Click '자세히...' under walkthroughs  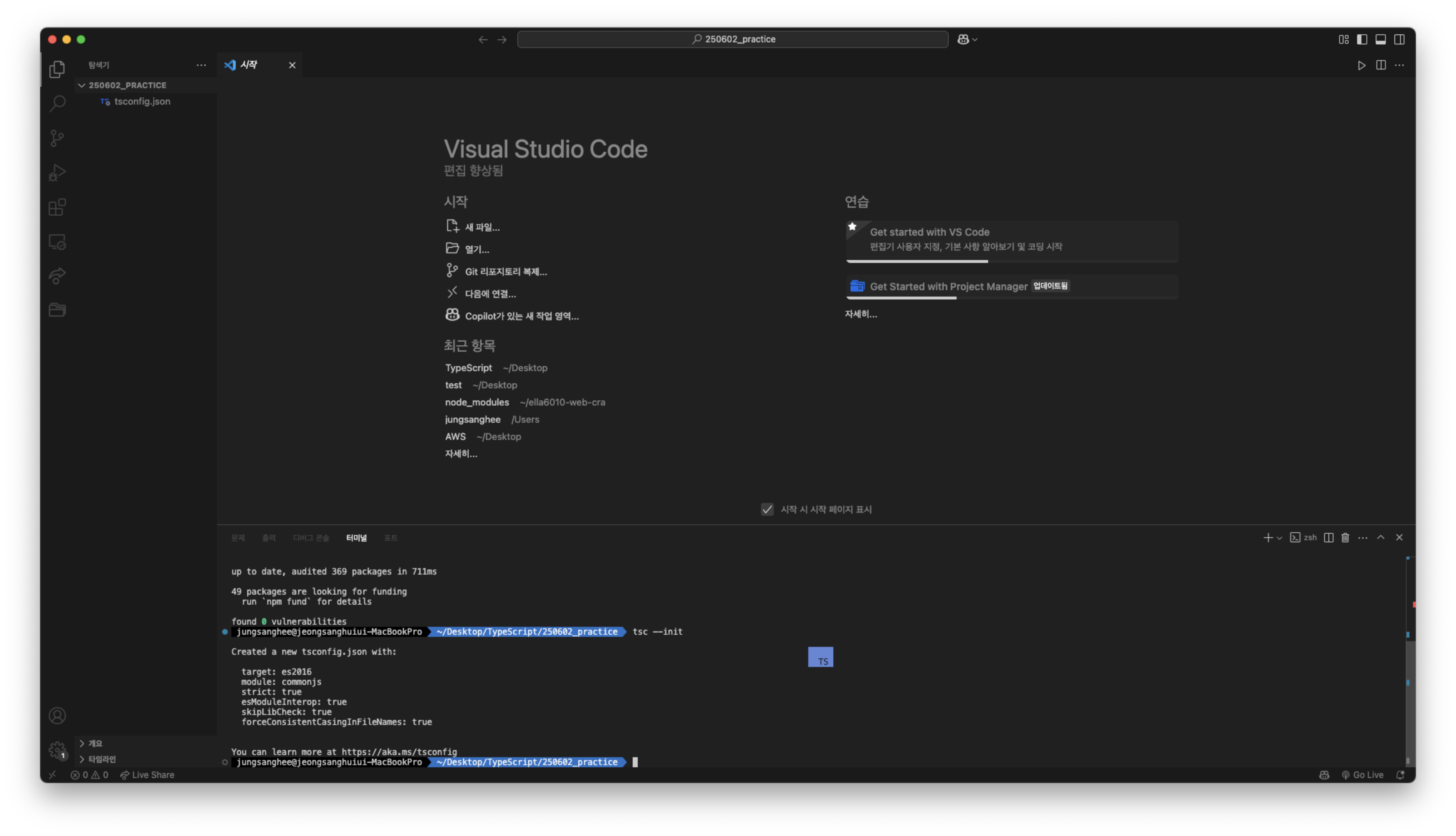click(860, 314)
